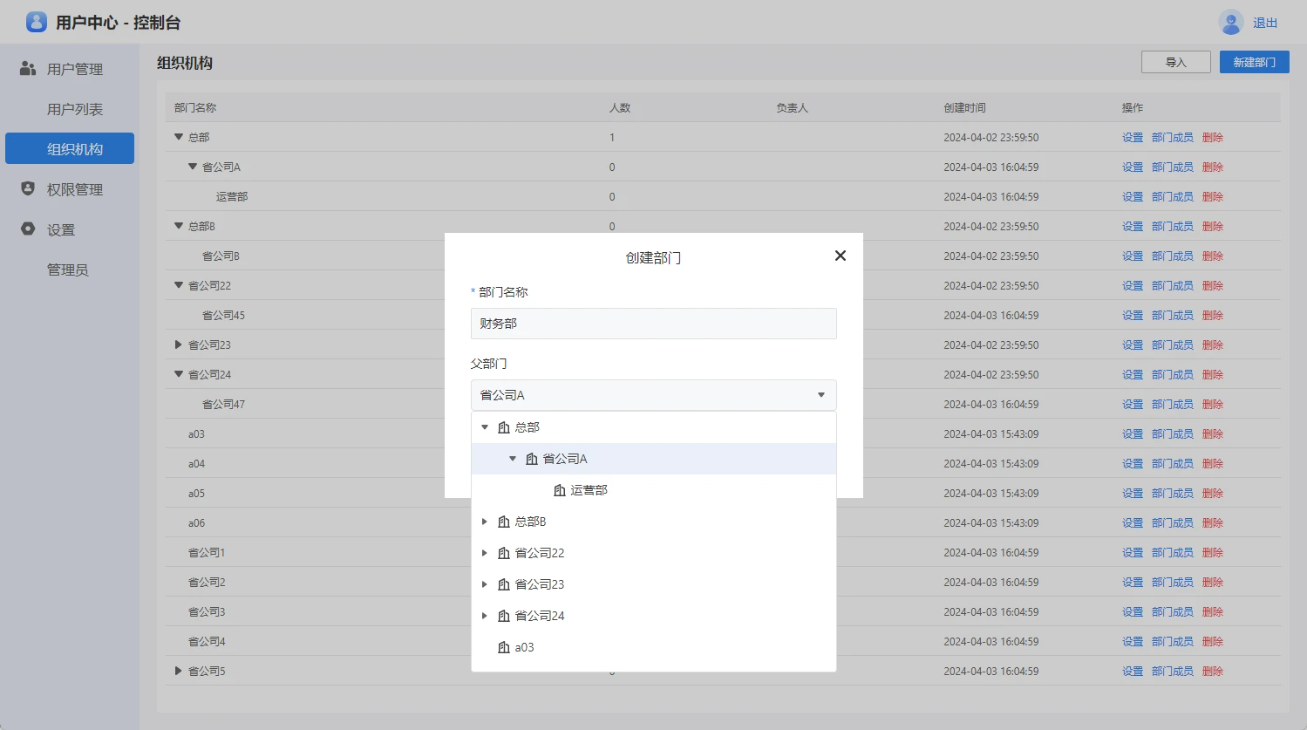1307x730 pixels.
Task: Click building icon next to 省公司22 in dropdown
Action: [504, 553]
